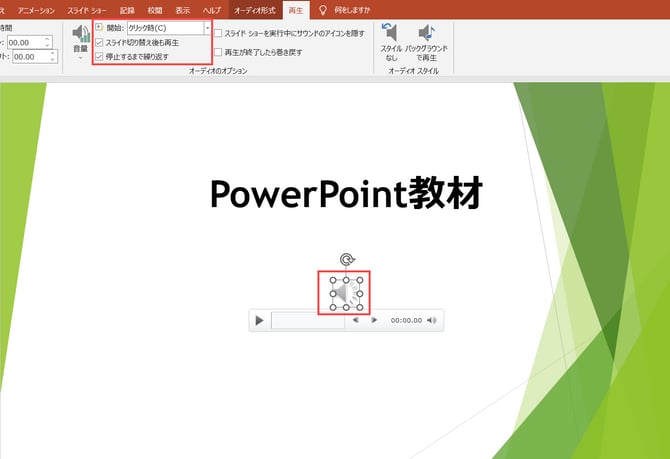Switch to the Audio Format (オーディオ形式) tab
The height and width of the screenshot is (459, 670).
255,9
